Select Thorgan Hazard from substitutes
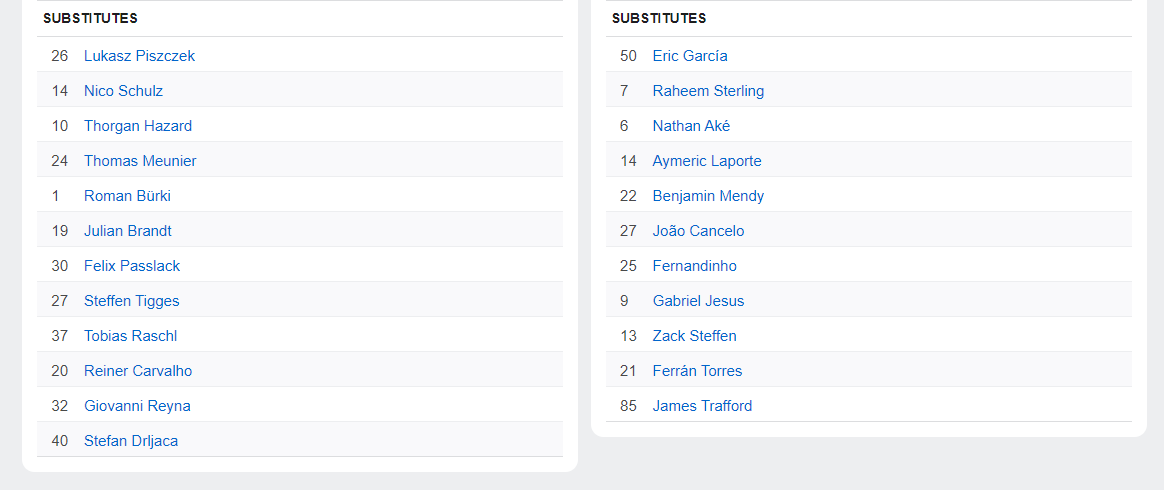 point(138,126)
